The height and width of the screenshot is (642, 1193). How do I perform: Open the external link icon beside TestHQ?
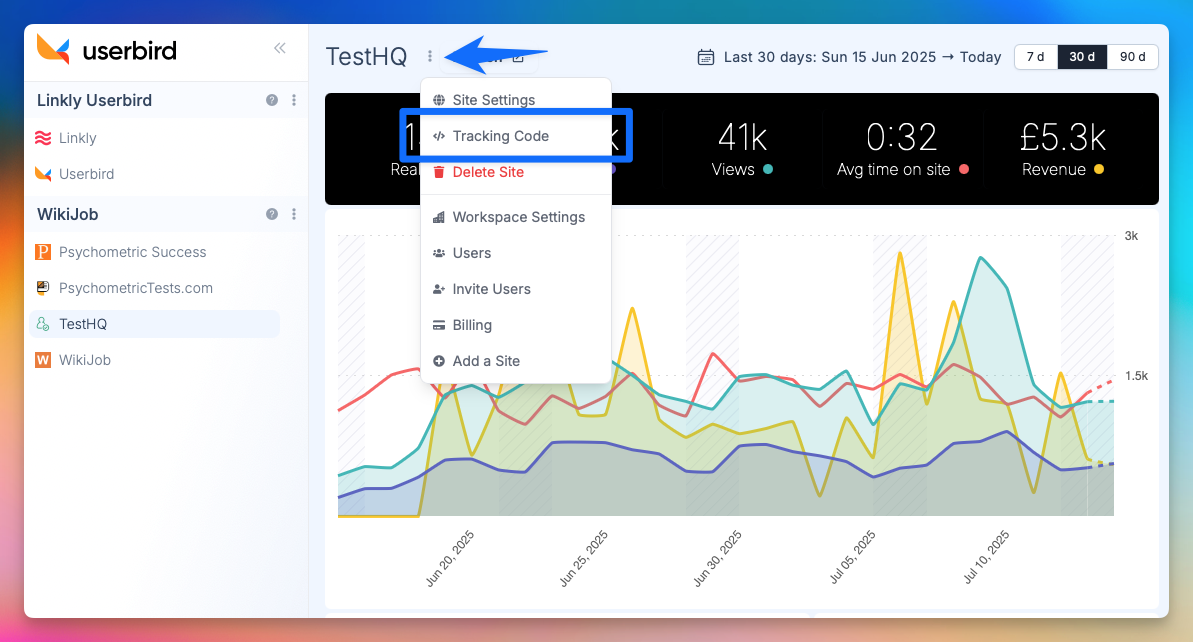pos(518,57)
